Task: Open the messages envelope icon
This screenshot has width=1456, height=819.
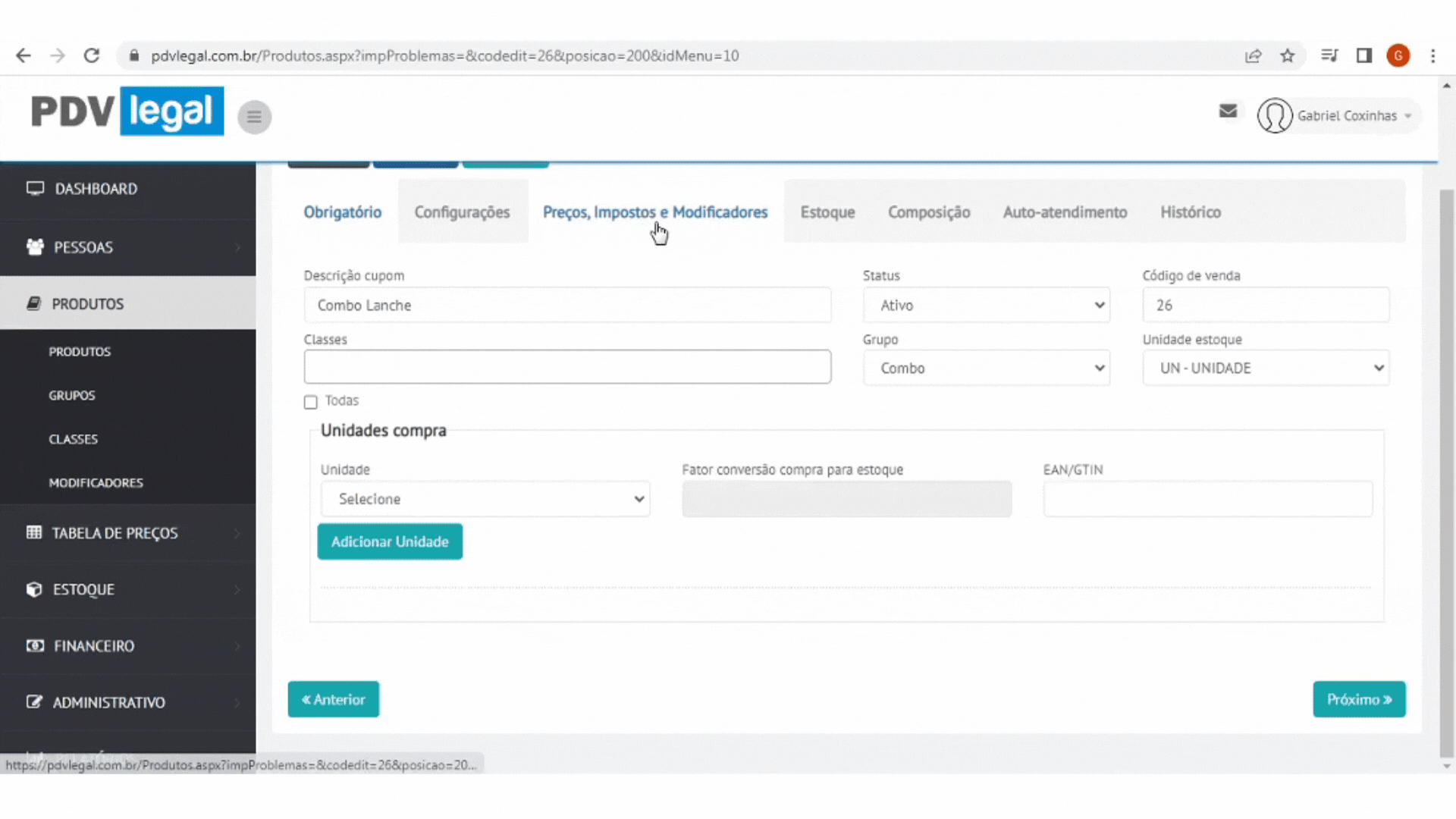Action: coord(1228,111)
